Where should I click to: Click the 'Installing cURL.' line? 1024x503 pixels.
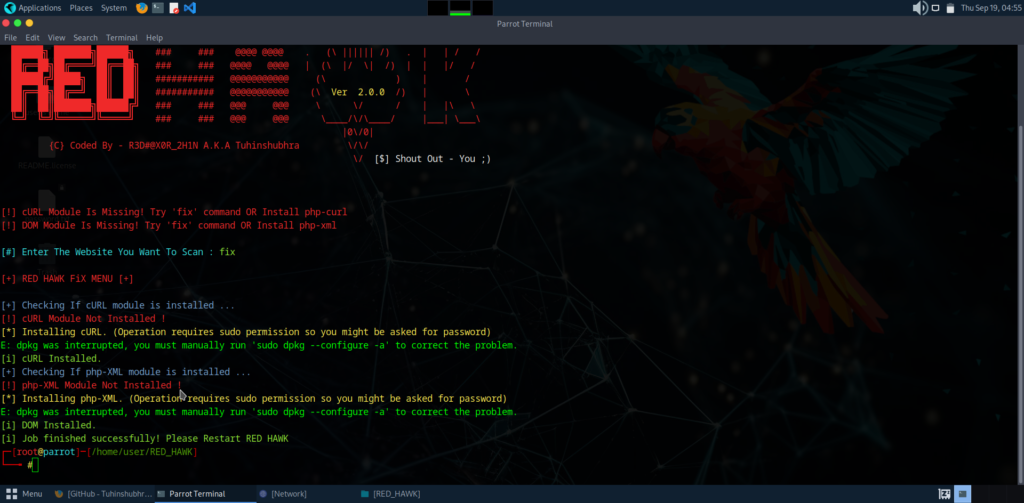point(246,332)
